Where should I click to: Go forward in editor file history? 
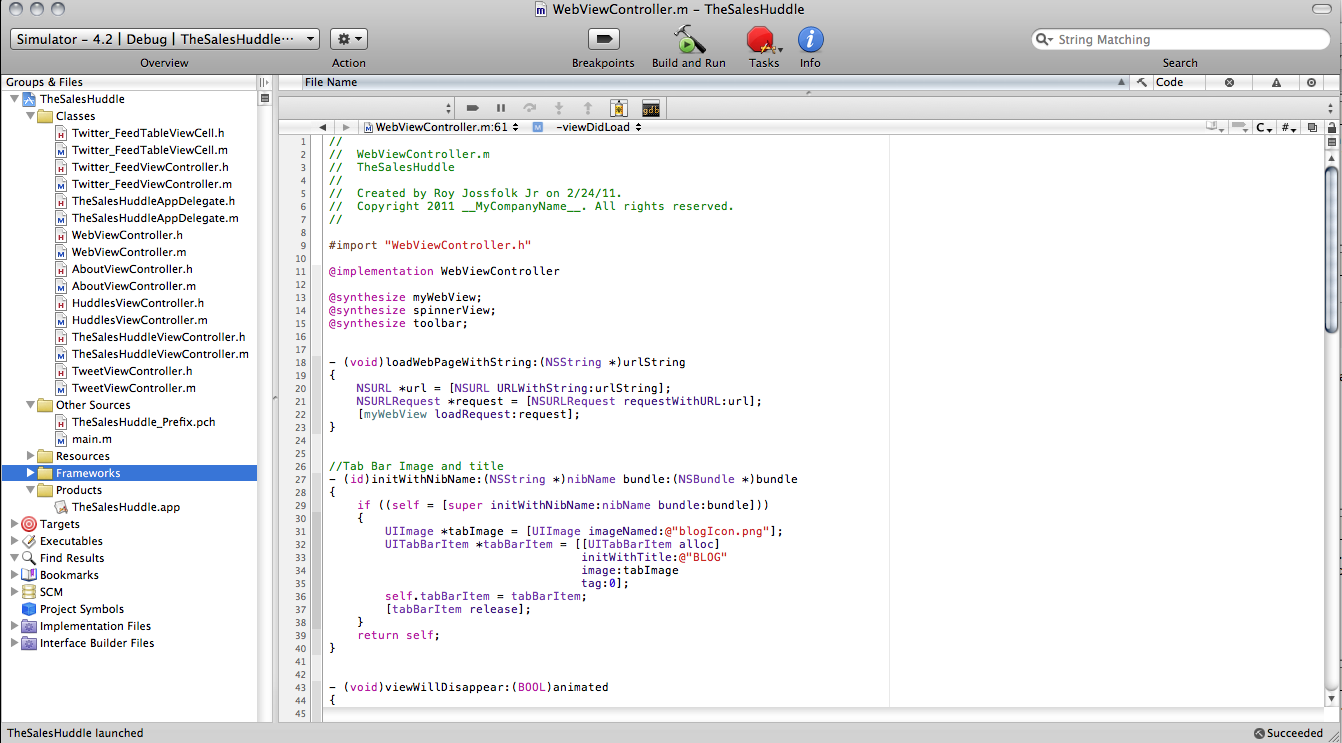point(346,127)
